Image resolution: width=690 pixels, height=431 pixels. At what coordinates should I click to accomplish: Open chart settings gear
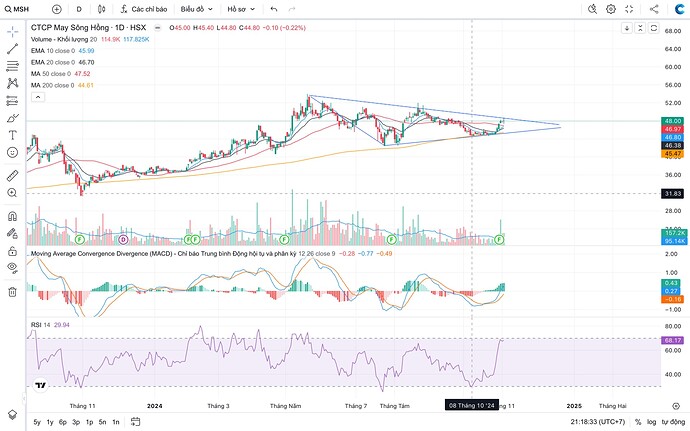pyautogui.click(x=611, y=9)
